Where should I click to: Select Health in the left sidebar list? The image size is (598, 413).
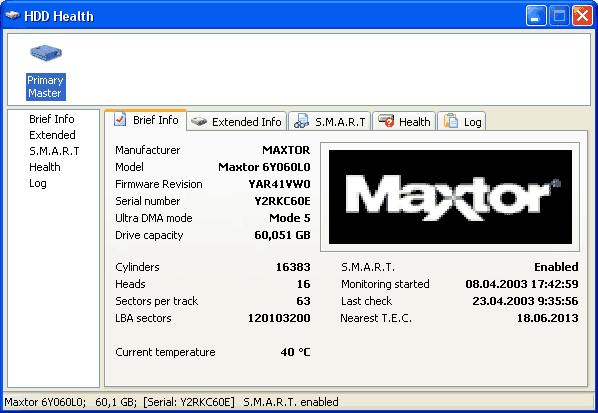(45, 167)
